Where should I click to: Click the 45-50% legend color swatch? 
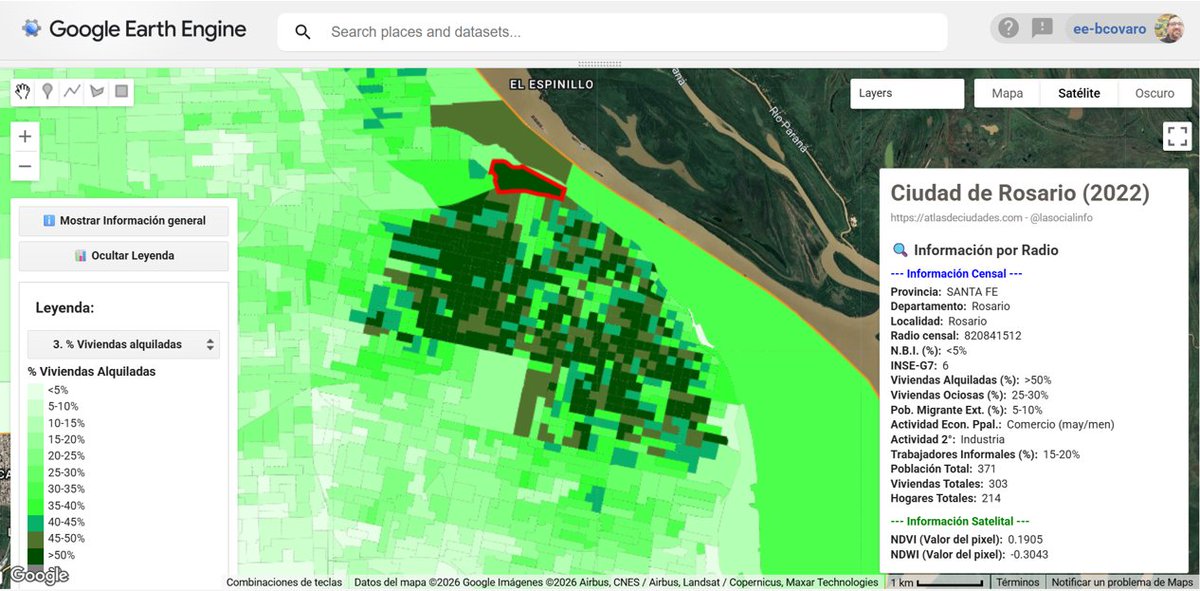coord(35,538)
